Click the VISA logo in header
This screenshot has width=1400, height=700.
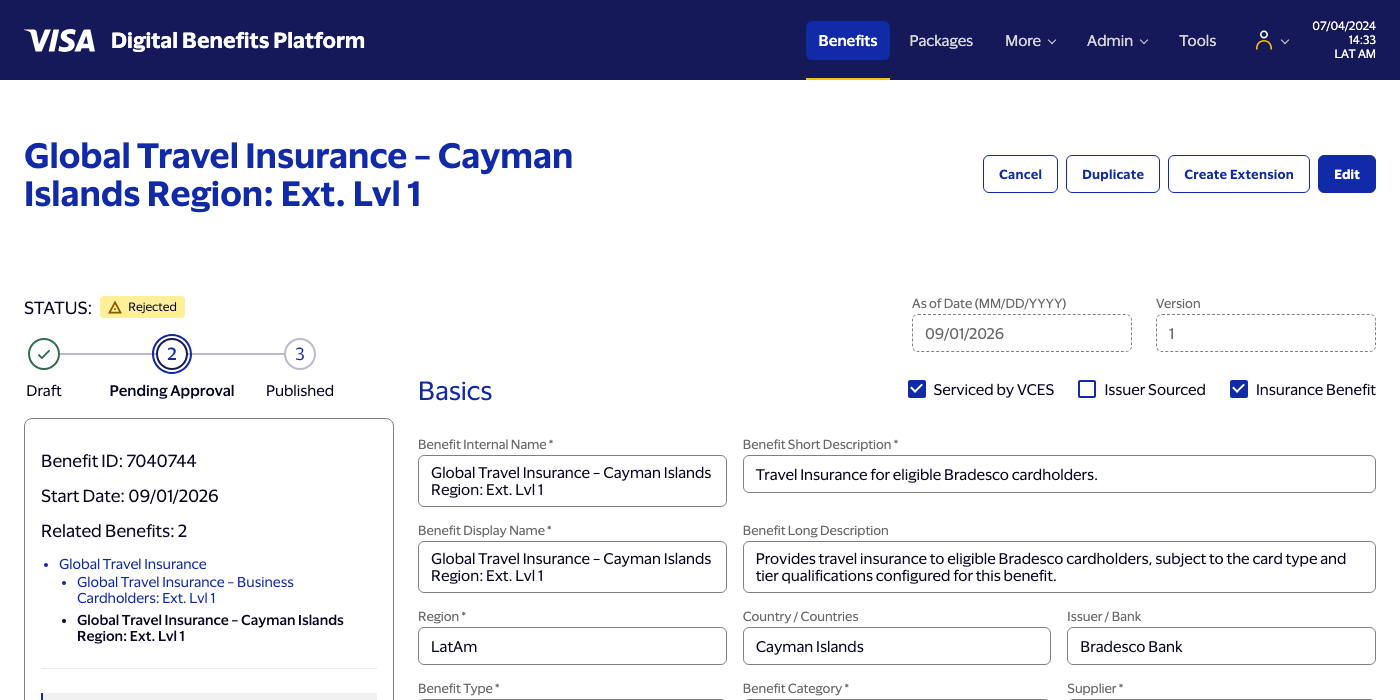tap(60, 41)
